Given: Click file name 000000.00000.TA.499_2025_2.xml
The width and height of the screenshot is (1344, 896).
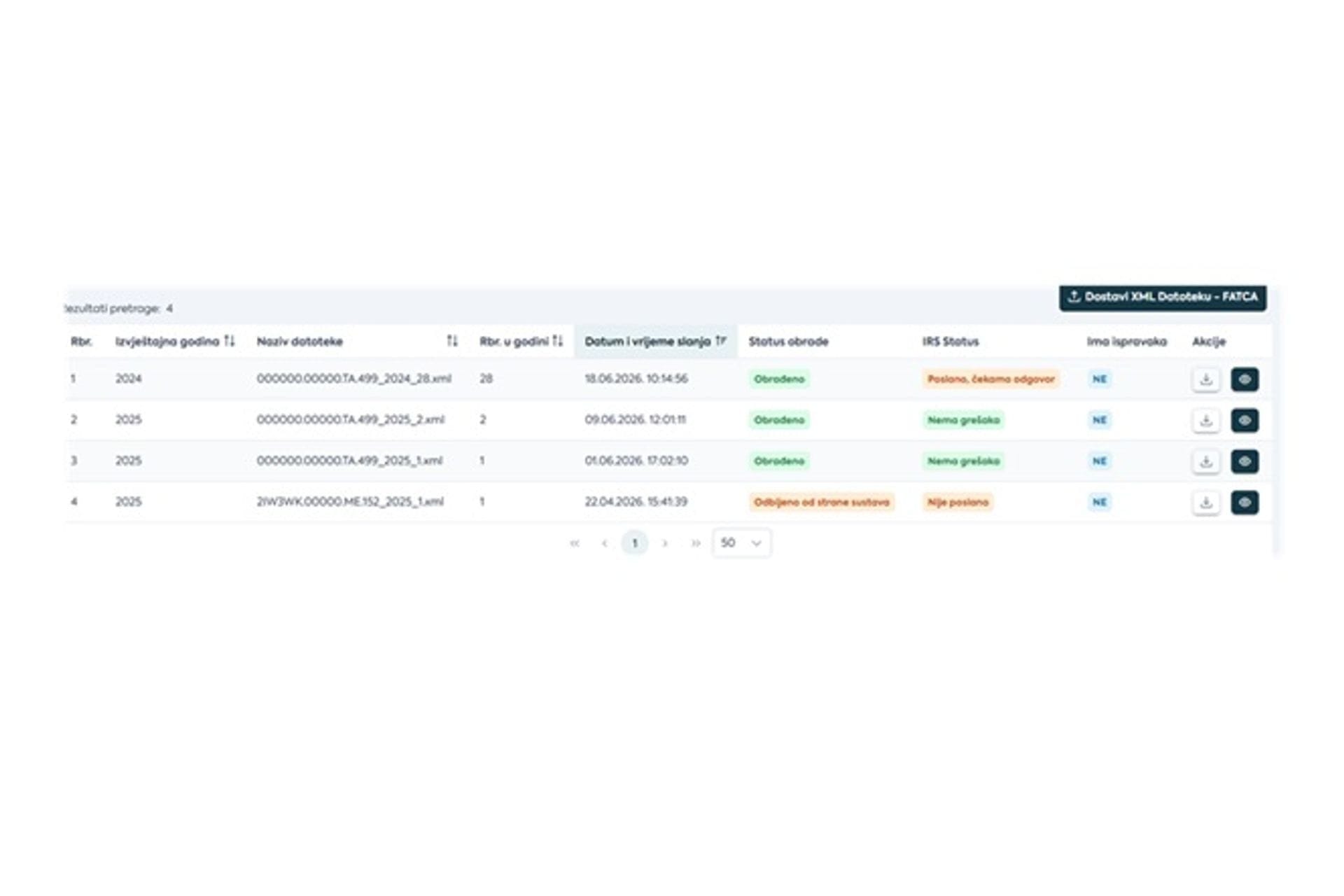Looking at the screenshot, I should click(x=350, y=419).
